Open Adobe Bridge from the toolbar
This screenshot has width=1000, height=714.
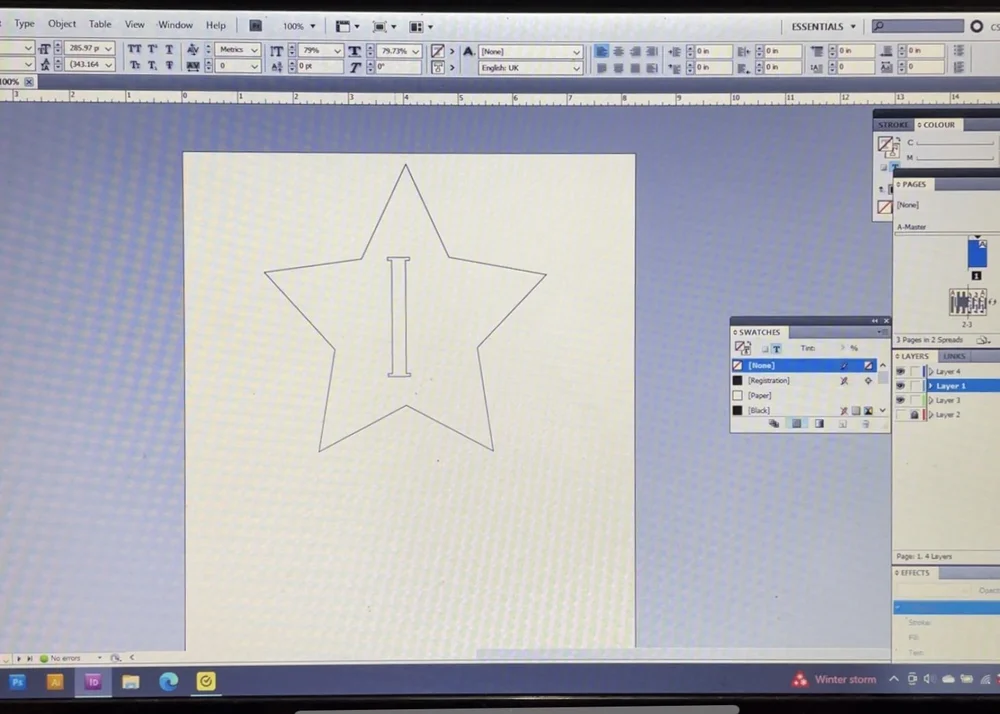[x=256, y=26]
